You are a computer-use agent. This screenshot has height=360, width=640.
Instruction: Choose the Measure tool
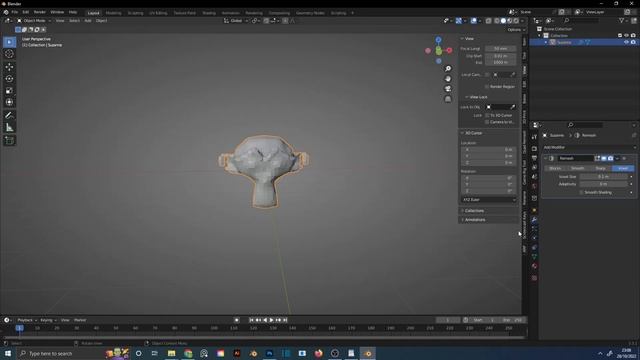click(9, 128)
